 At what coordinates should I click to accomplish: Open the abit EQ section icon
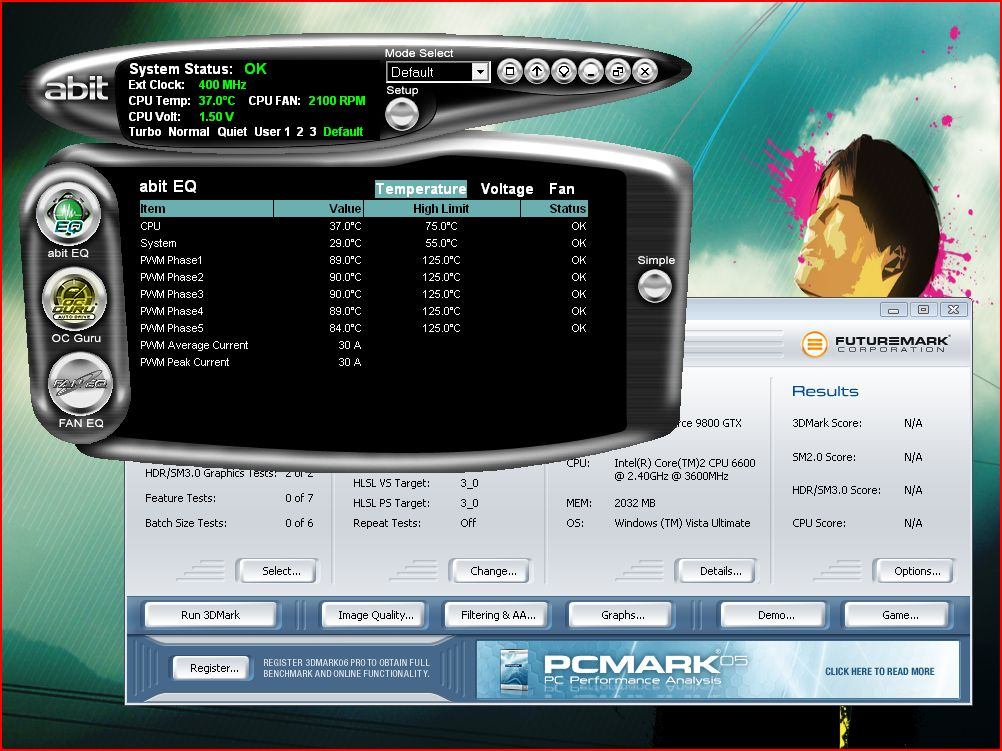68,215
